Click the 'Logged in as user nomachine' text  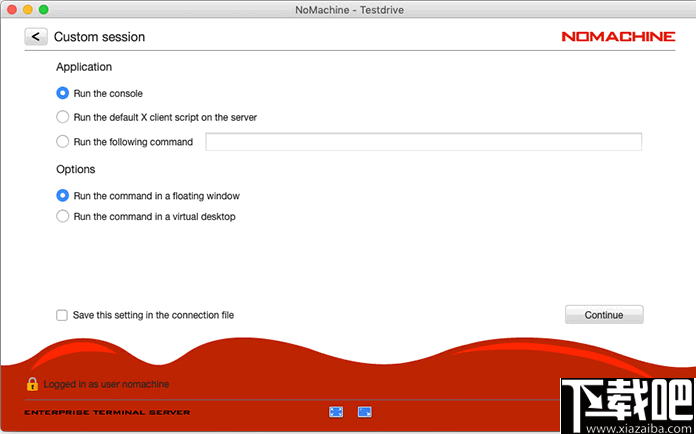coord(106,384)
